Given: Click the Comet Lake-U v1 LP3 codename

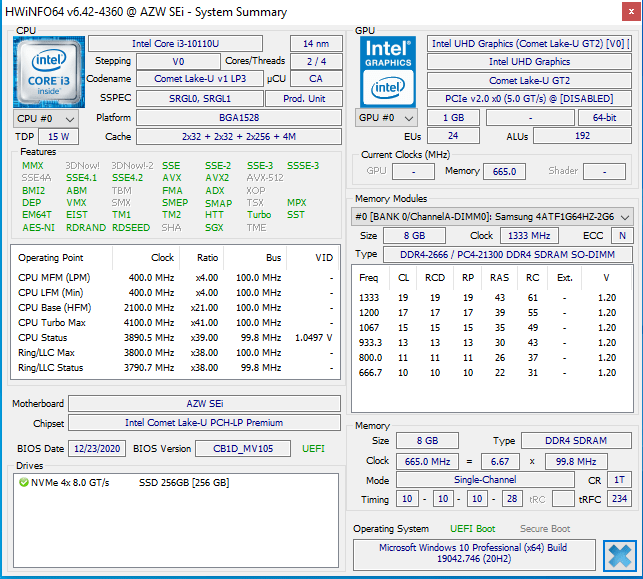Looking at the screenshot, I should click(x=200, y=79).
